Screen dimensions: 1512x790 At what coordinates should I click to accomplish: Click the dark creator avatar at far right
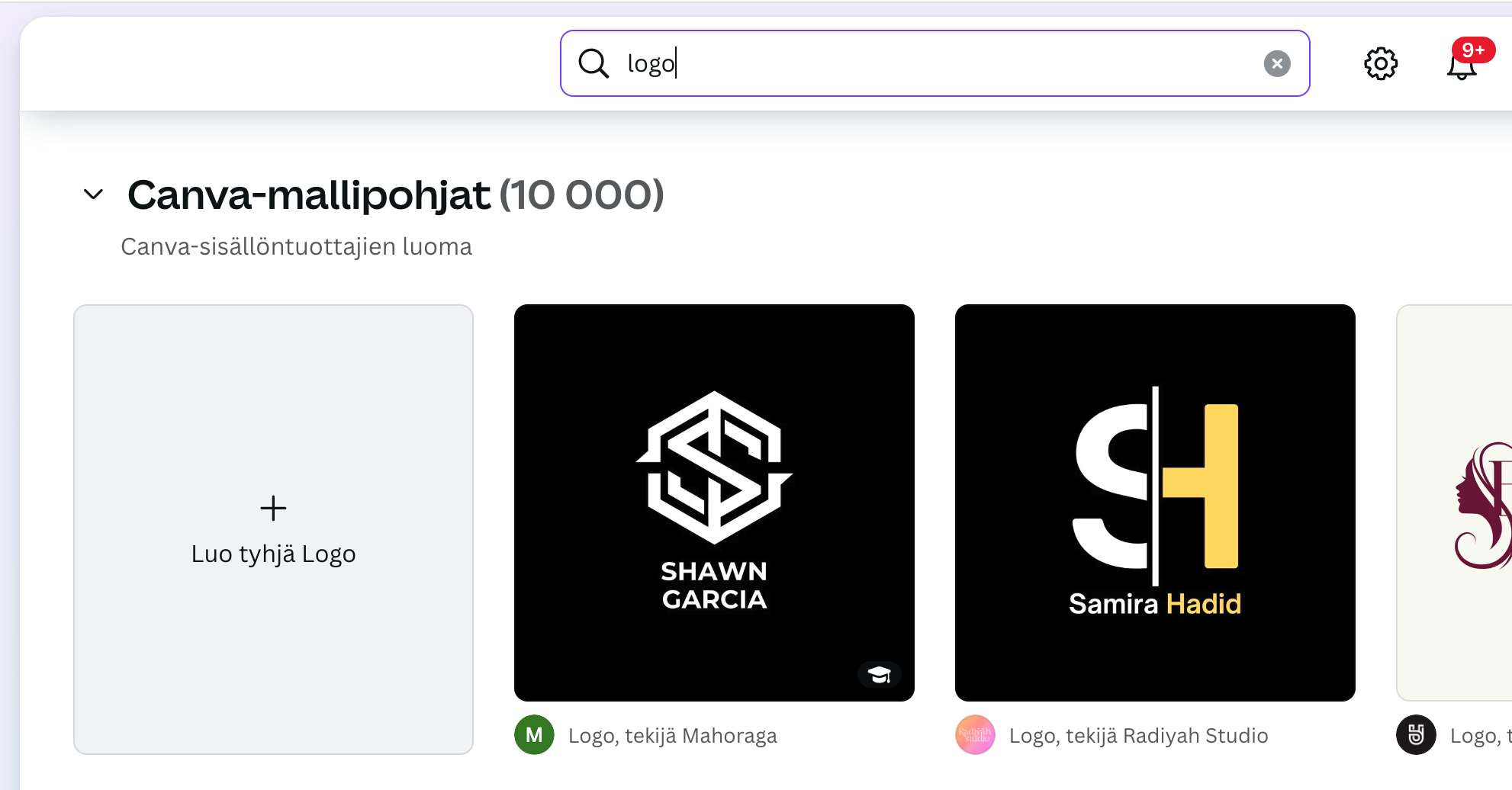tap(1416, 735)
